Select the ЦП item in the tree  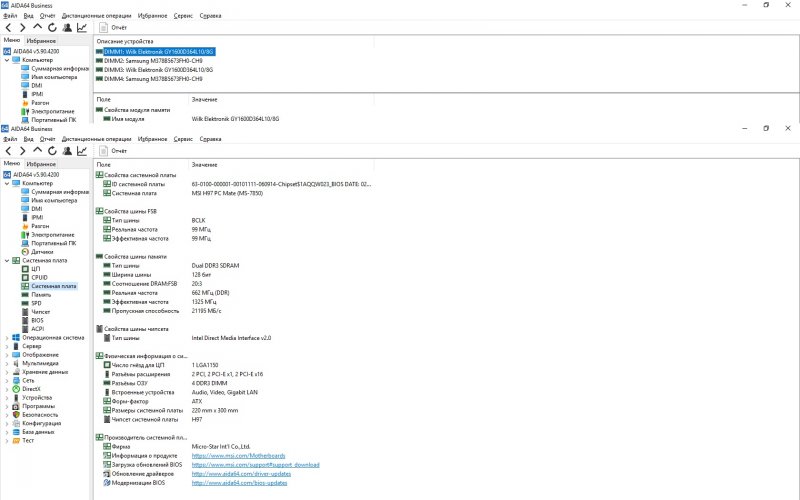[35, 269]
